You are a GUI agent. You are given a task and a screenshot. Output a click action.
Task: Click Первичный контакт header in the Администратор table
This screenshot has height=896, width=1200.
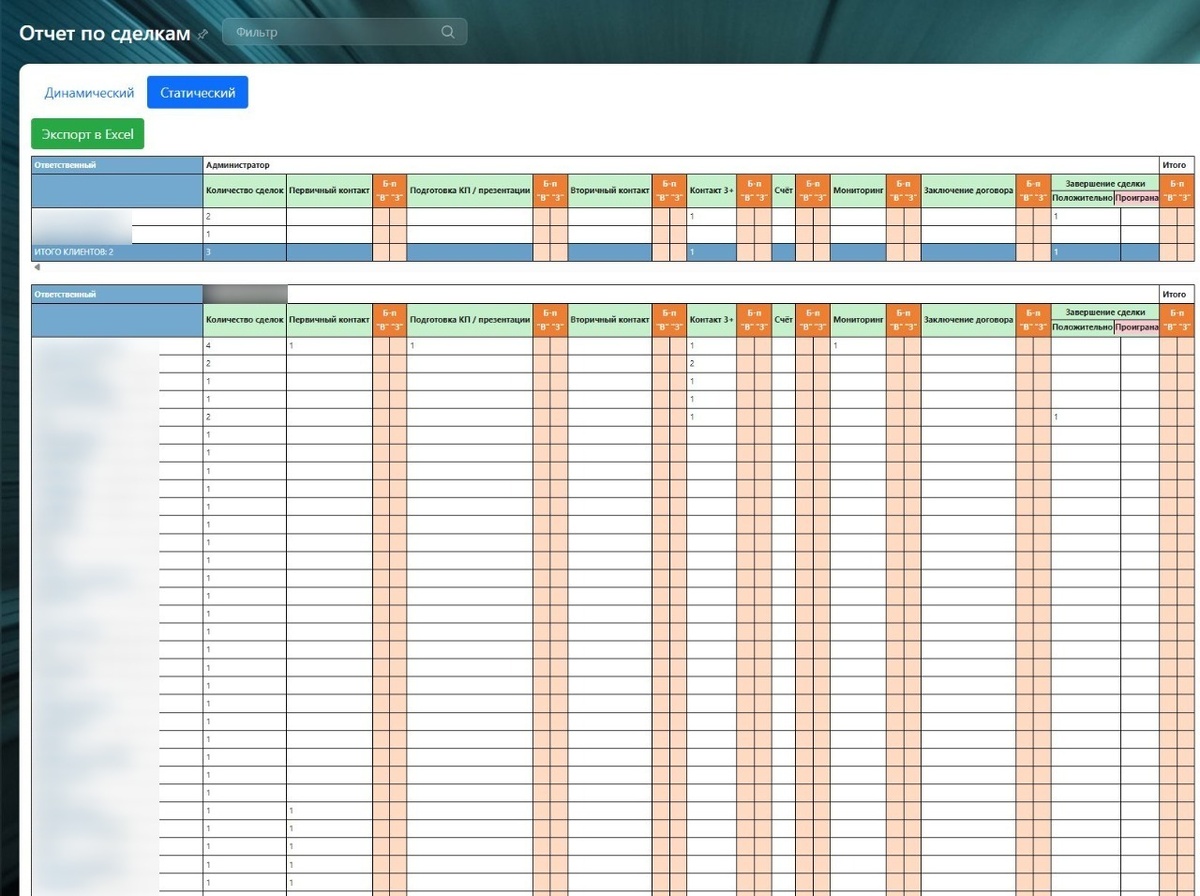click(x=329, y=191)
